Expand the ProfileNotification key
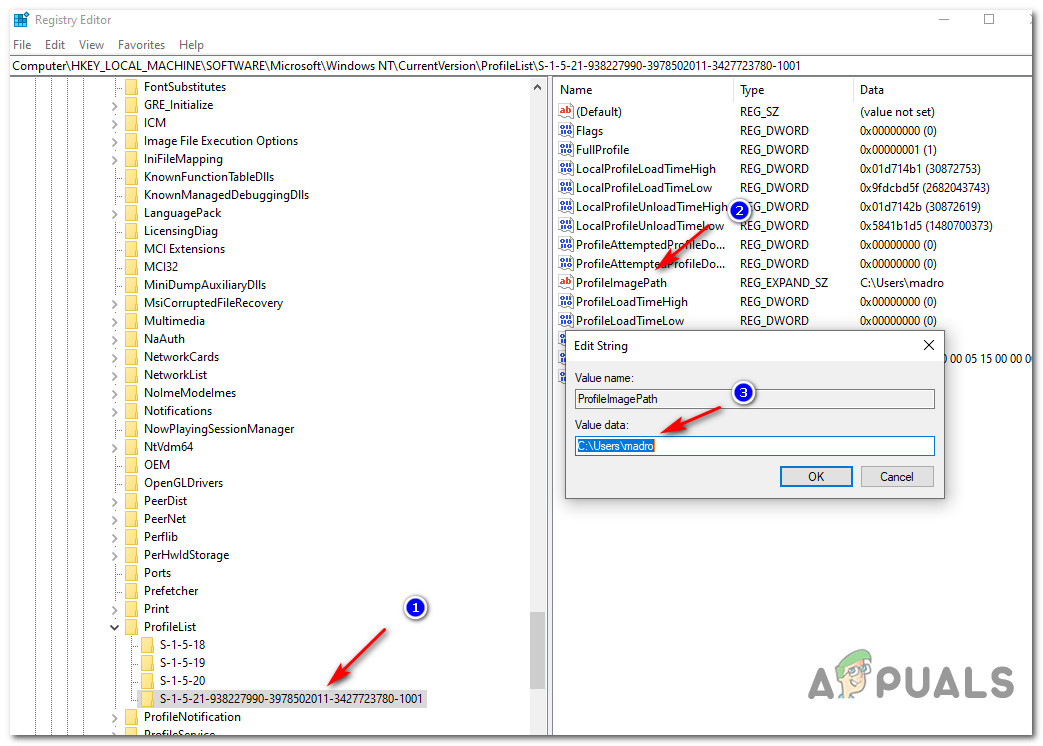Viewport: 1043px width, 746px height. (x=114, y=717)
